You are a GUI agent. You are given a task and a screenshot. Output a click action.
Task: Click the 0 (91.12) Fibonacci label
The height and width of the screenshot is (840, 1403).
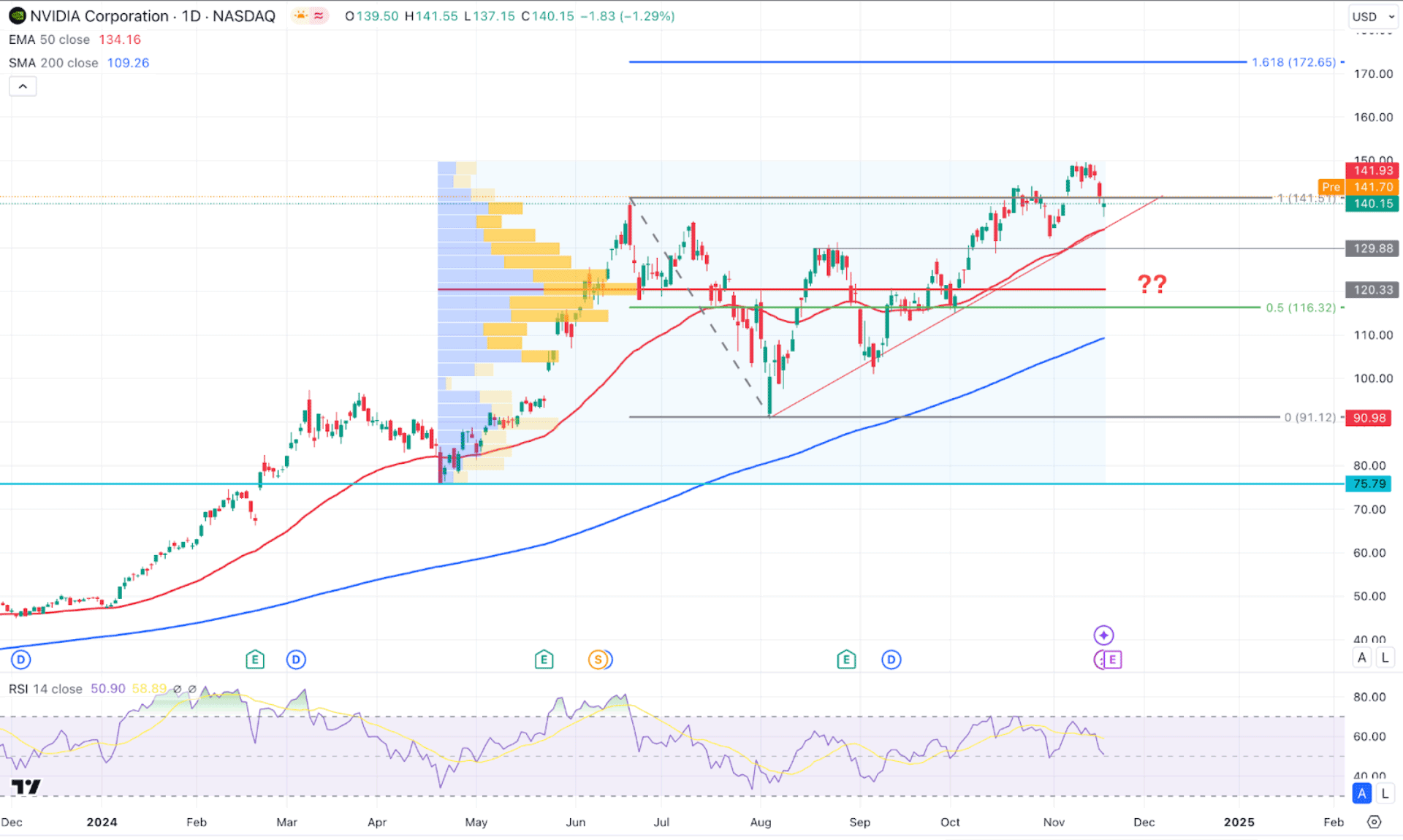(x=1309, y=417)
